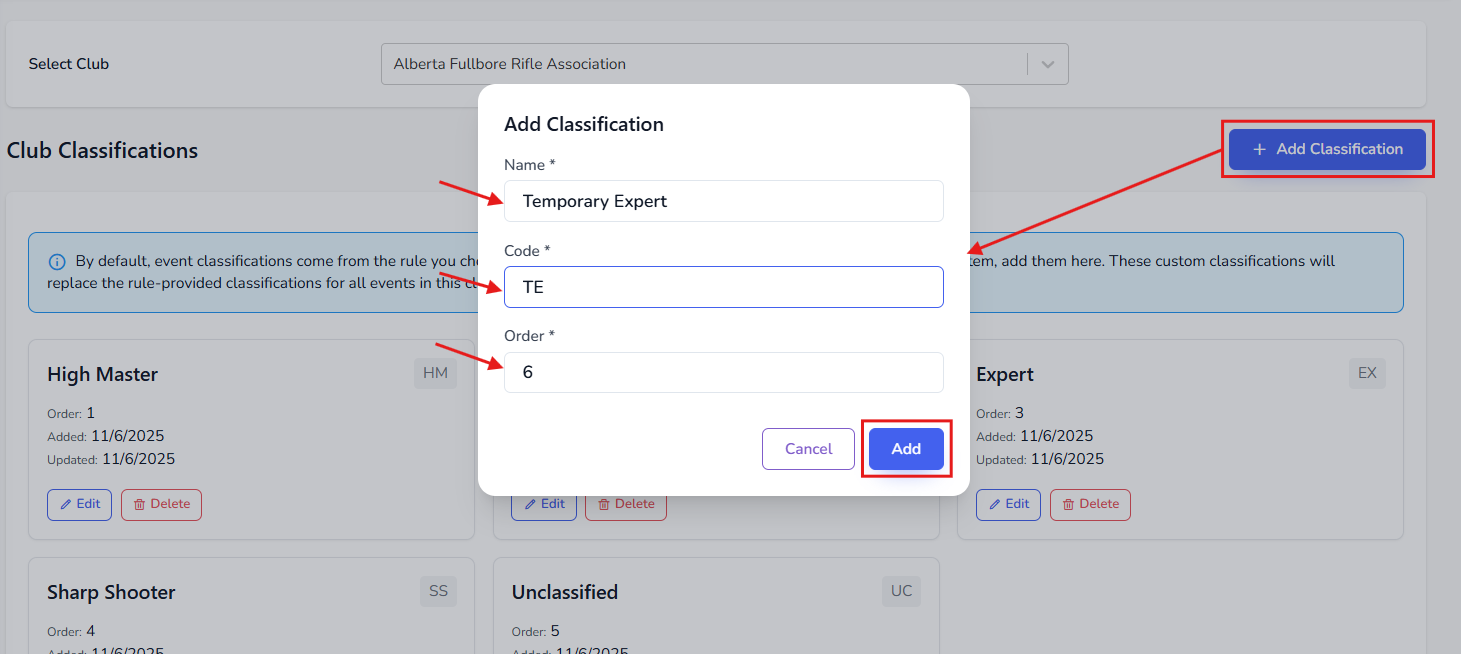Click the Order field containing 6
Image resolution: width=1461 pixels, height=654 pixels.
point(723,372)
